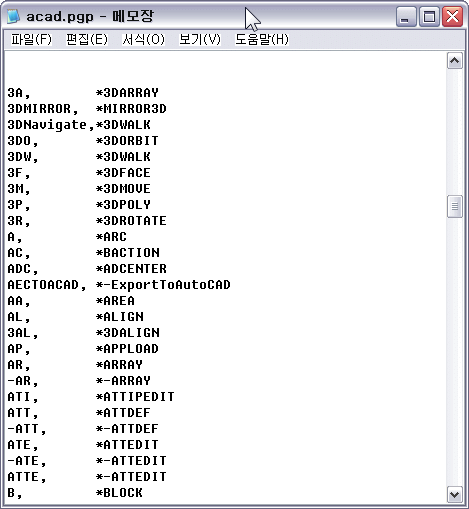469x509 pixels.
Task: Click the text *ARRAY
Action: 119,365
